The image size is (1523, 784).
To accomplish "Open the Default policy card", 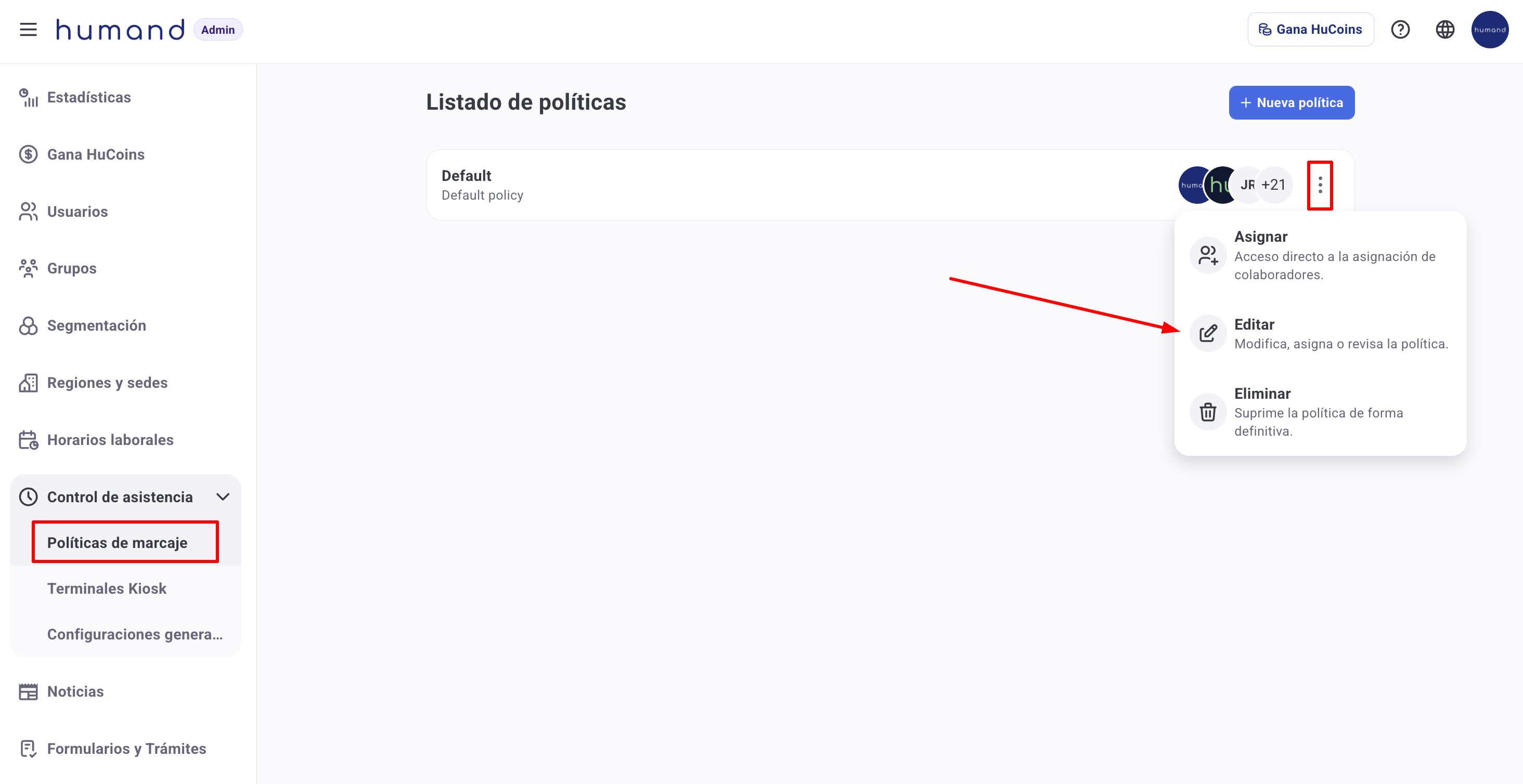I will (x=709, y=185).
